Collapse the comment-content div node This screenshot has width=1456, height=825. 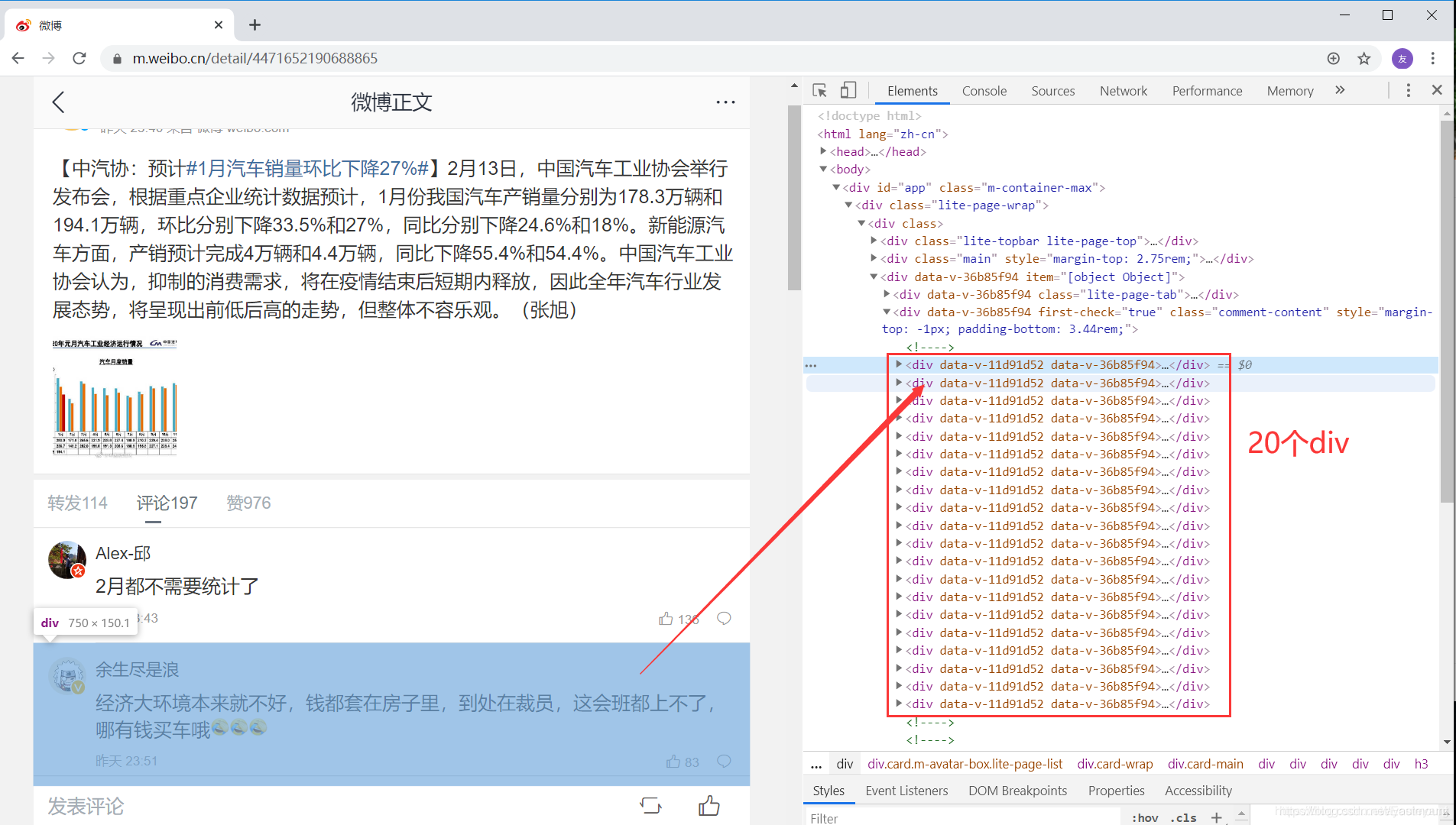point(887,312)
